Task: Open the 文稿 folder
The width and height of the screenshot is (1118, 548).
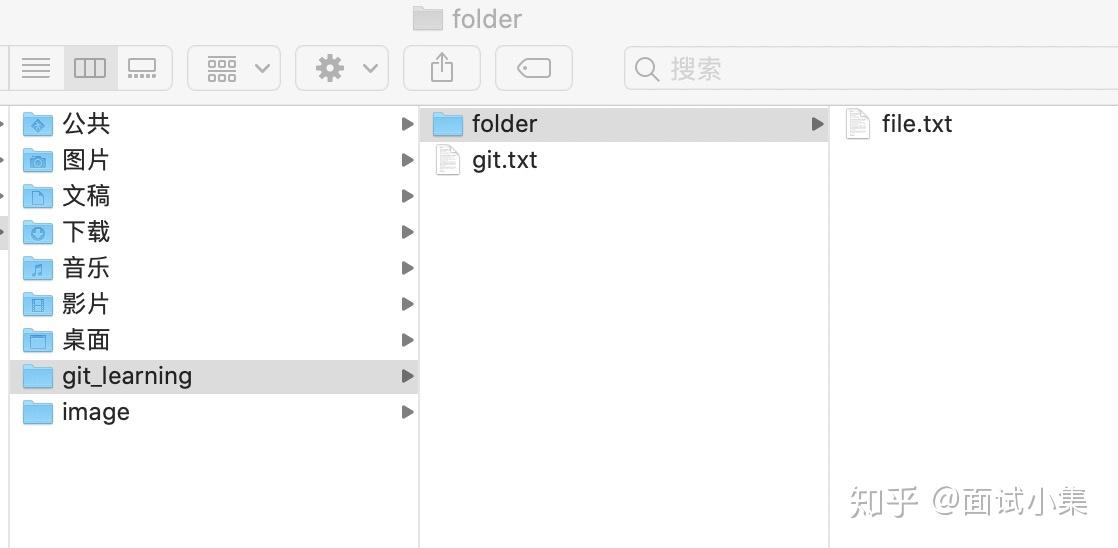Action: [86, 196]
